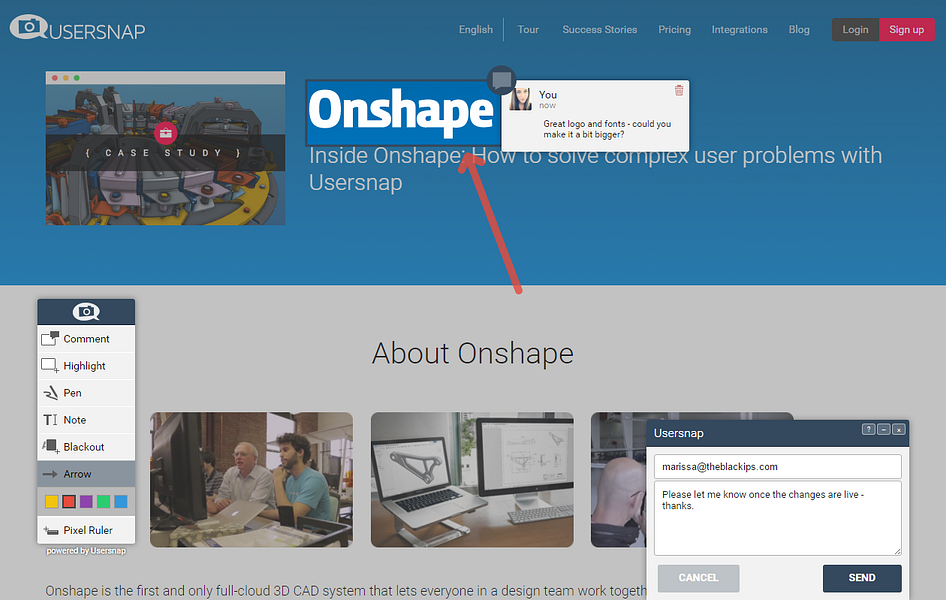Open the help icon on the Usersnap dialog
The height and width of the screenshot is (600, 946).
click(x=868, y=428)
